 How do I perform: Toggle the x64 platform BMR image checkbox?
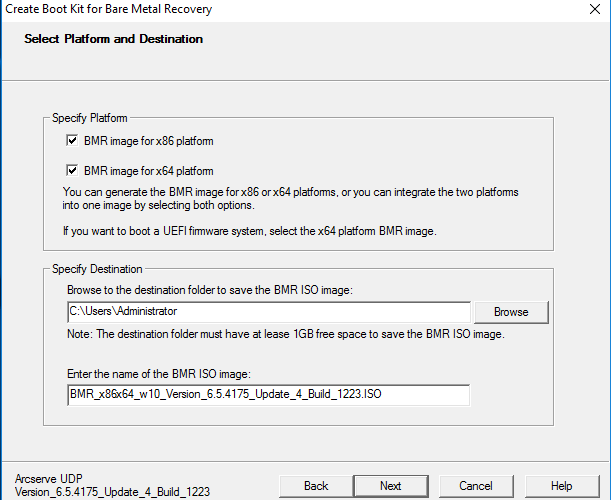point(72,170)
